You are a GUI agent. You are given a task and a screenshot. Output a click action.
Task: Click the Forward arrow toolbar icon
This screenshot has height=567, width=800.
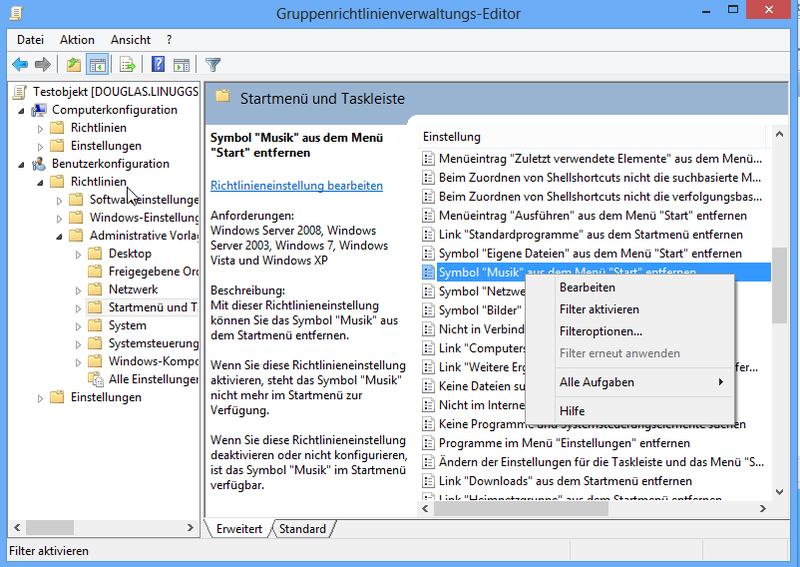pyautogui.click(x=42, y=65)
